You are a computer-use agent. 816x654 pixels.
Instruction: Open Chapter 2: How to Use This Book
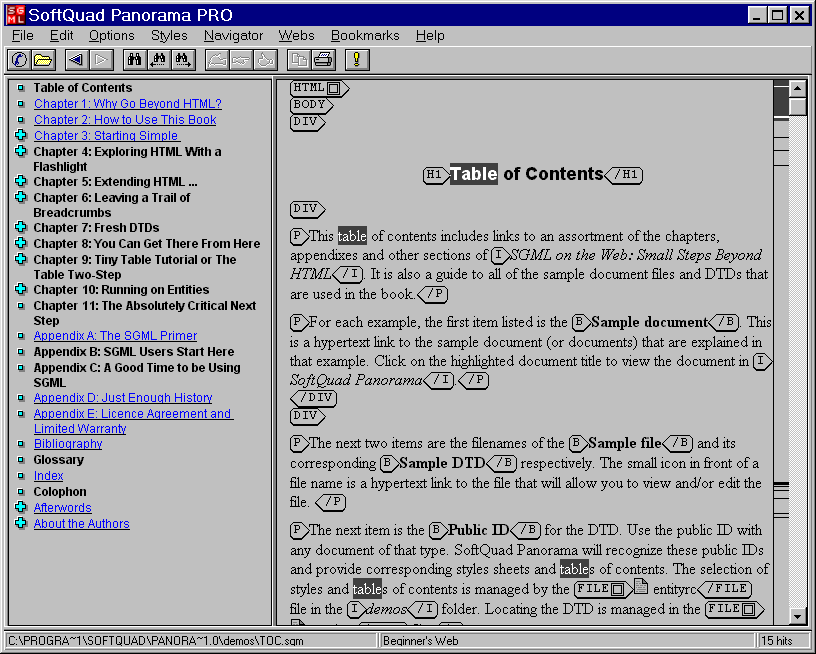point(125,120)
